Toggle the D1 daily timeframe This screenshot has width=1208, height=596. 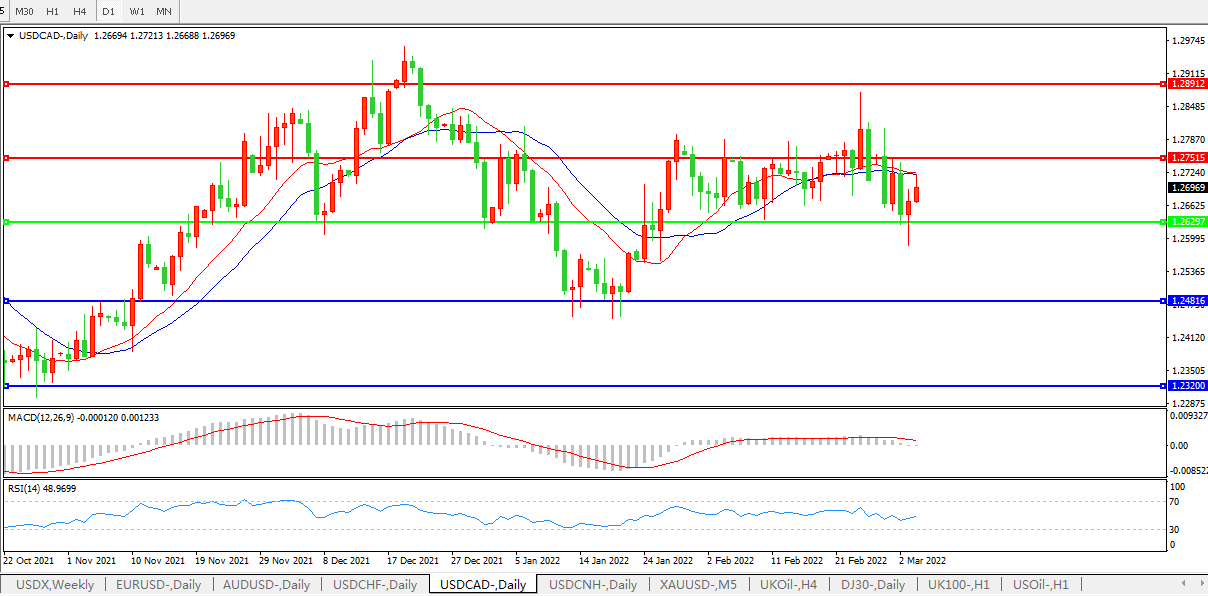click(x=109, y=11)
